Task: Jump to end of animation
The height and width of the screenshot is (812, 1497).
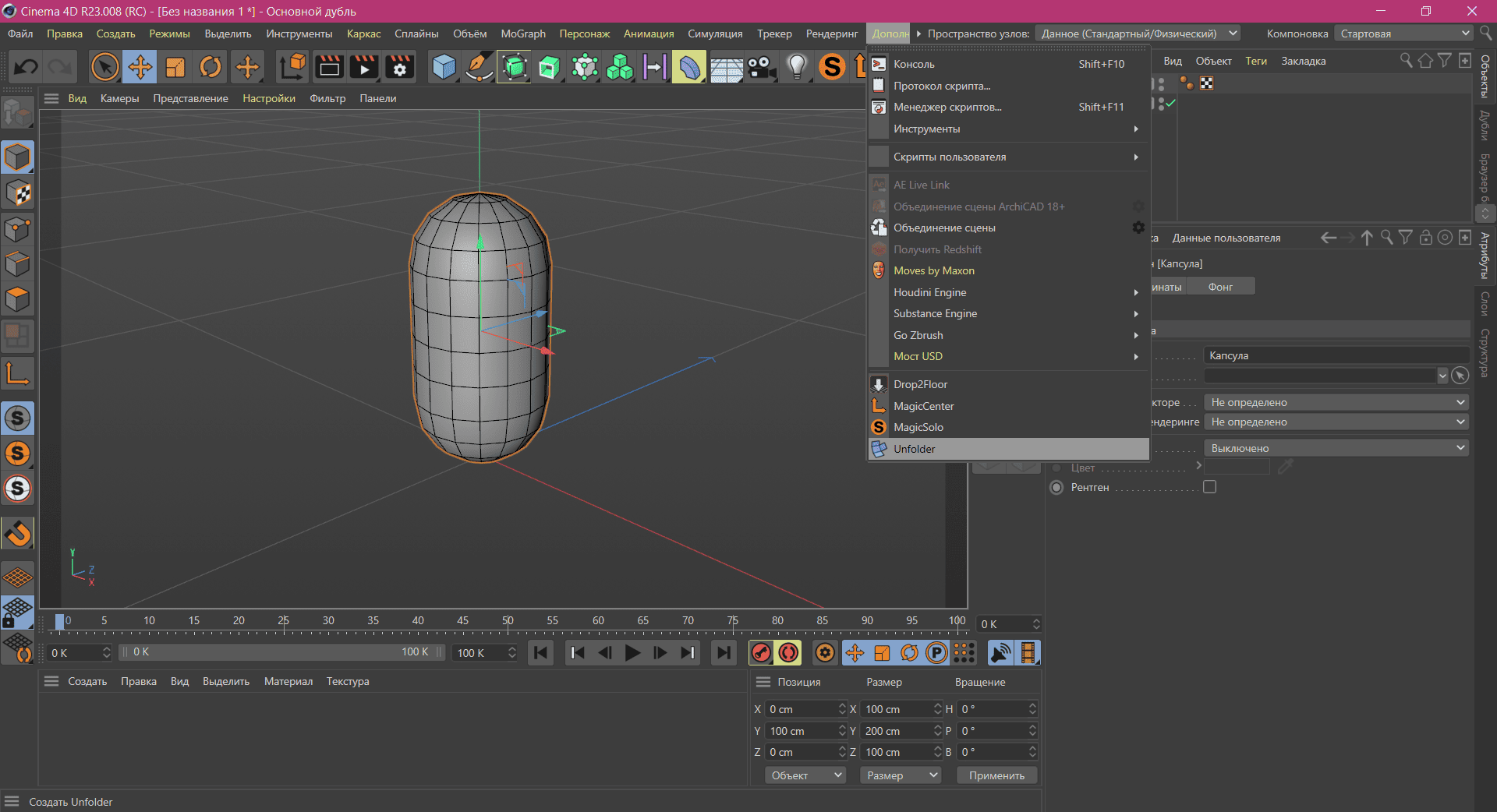Action: tap(724, 653)
